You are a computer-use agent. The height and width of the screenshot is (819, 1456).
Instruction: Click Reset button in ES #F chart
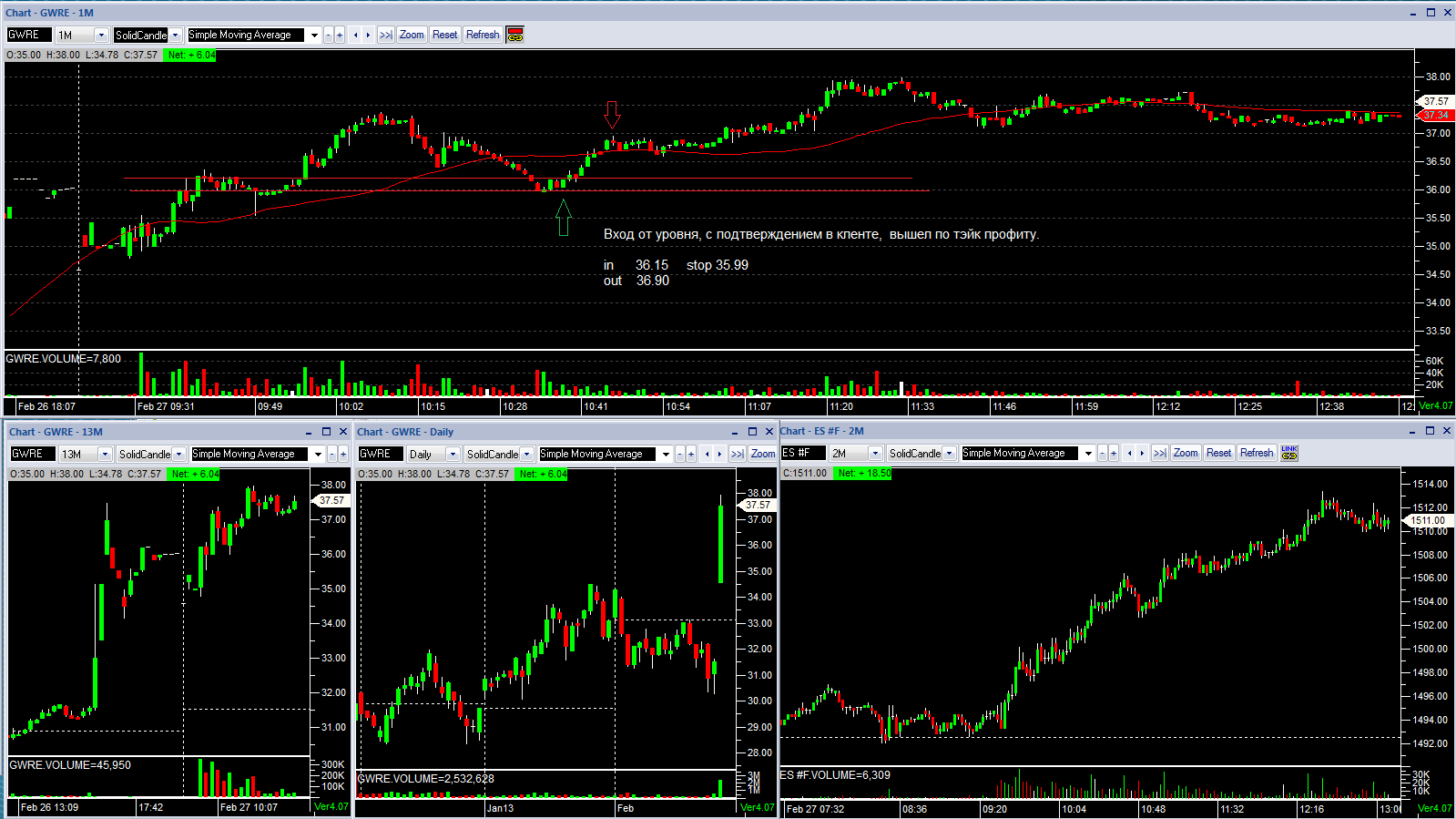pyautogui.click(x=1219, y=453)
